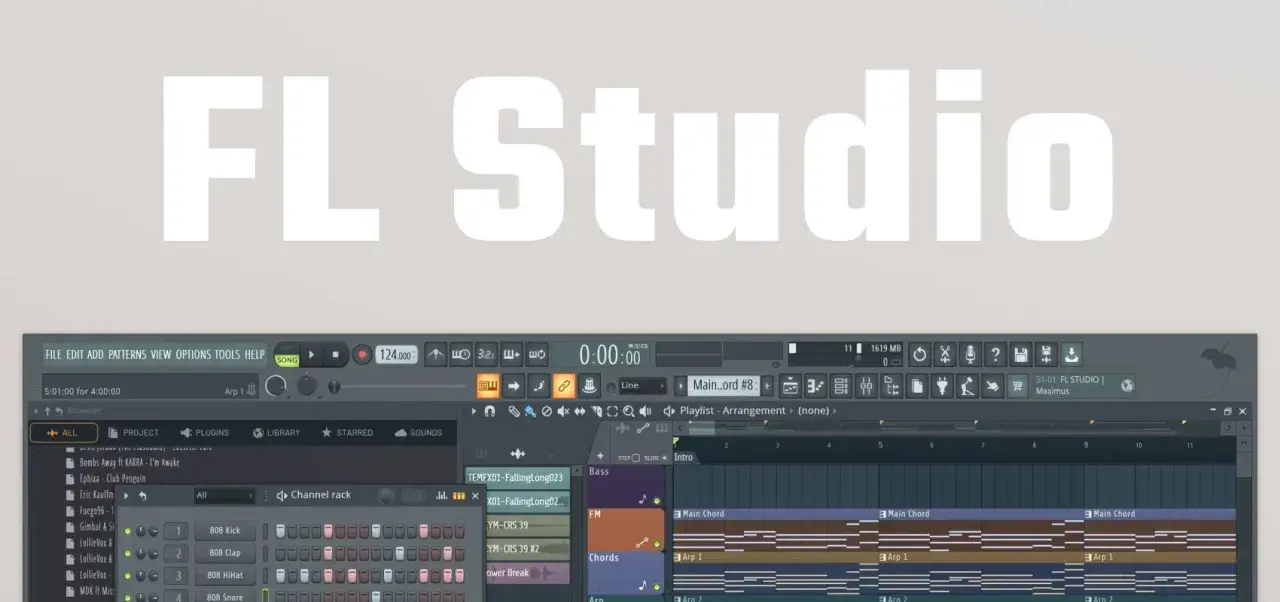Switch to PLUGINS browser tab
Viewport: 1280px width, 602px height.
pyautogui.click(x=204, y=433)
